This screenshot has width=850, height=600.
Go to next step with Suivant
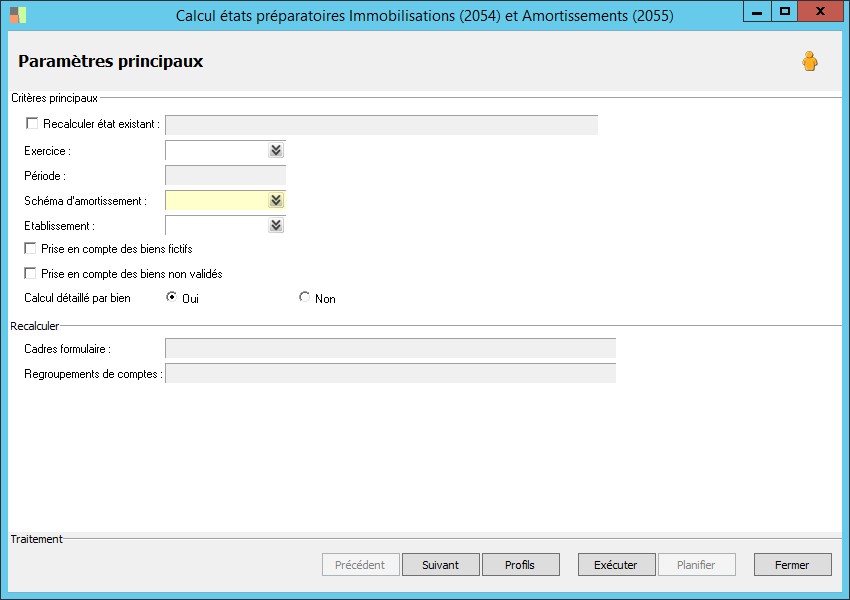[441, 565]
